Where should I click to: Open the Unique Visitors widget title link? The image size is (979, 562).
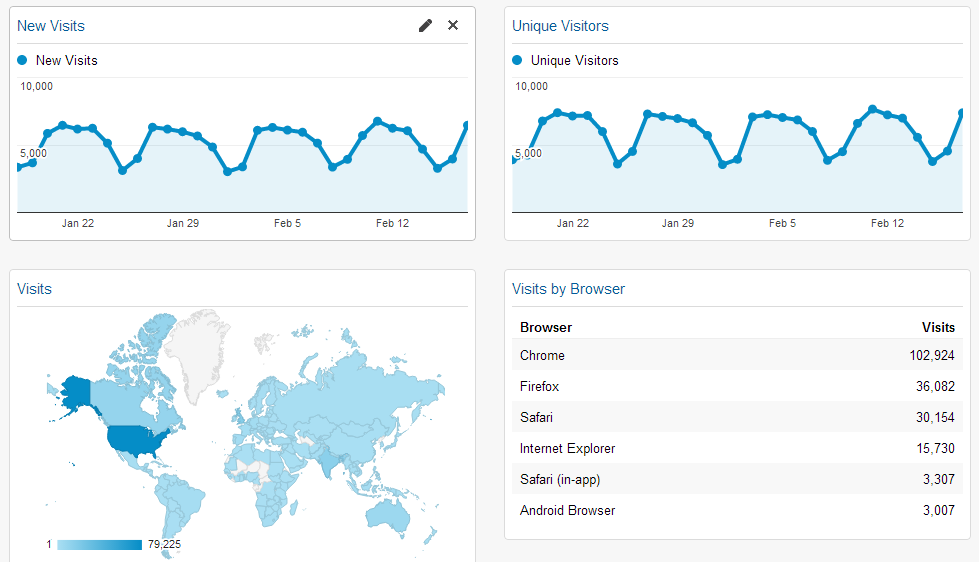[560, 26]
